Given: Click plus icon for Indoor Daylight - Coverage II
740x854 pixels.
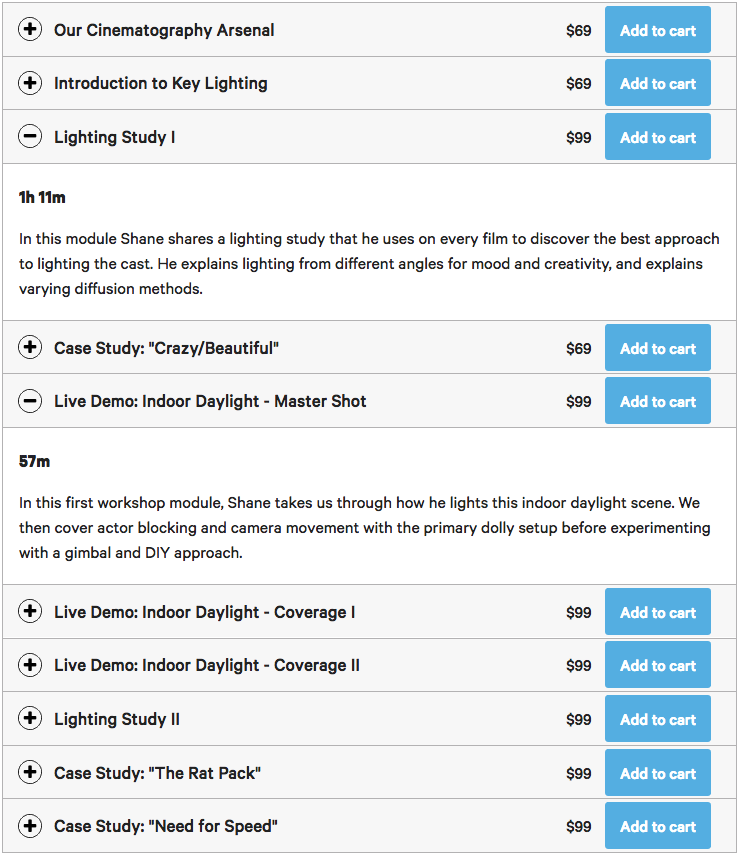Looking at the screenshot, I should tap(30, 665).
